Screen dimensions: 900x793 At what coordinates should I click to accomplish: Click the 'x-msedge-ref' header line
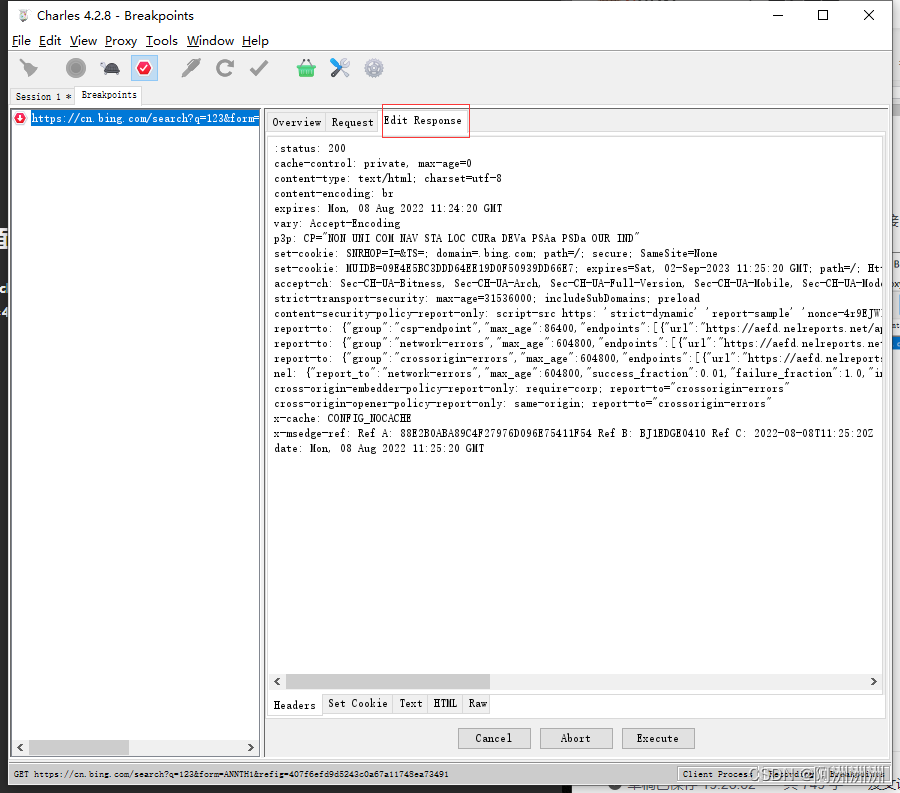(x=574, y=433)
